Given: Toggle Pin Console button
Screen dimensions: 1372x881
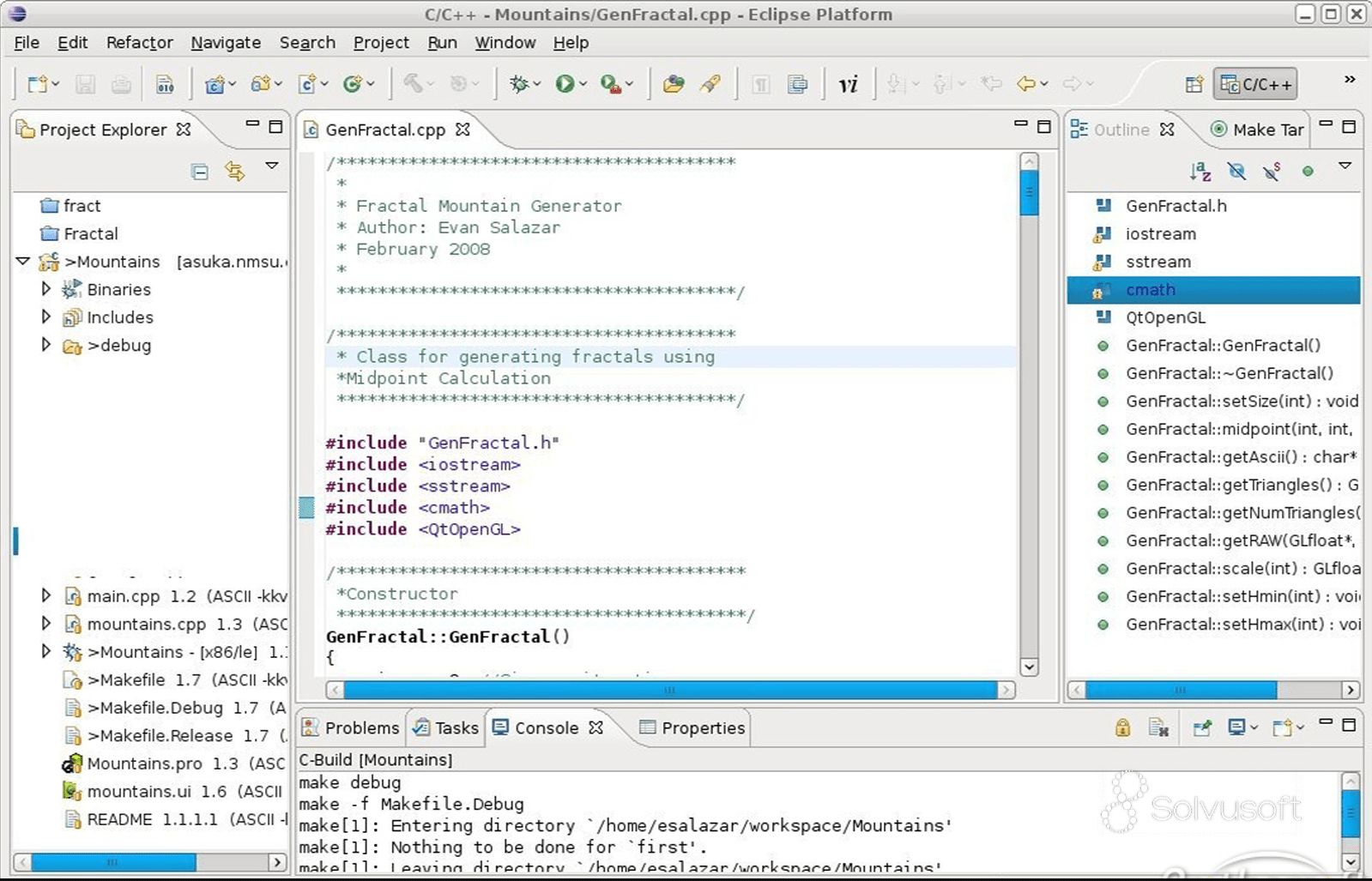Looking at the screenshot, I should [1202, 728].
